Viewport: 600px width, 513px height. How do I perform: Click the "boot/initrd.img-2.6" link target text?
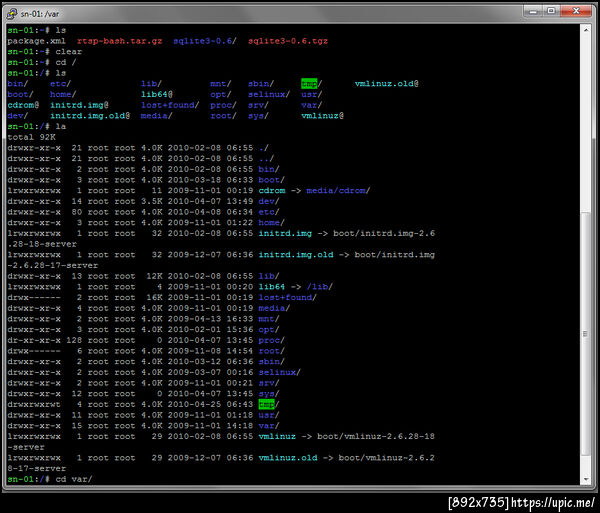click(384, 233)
